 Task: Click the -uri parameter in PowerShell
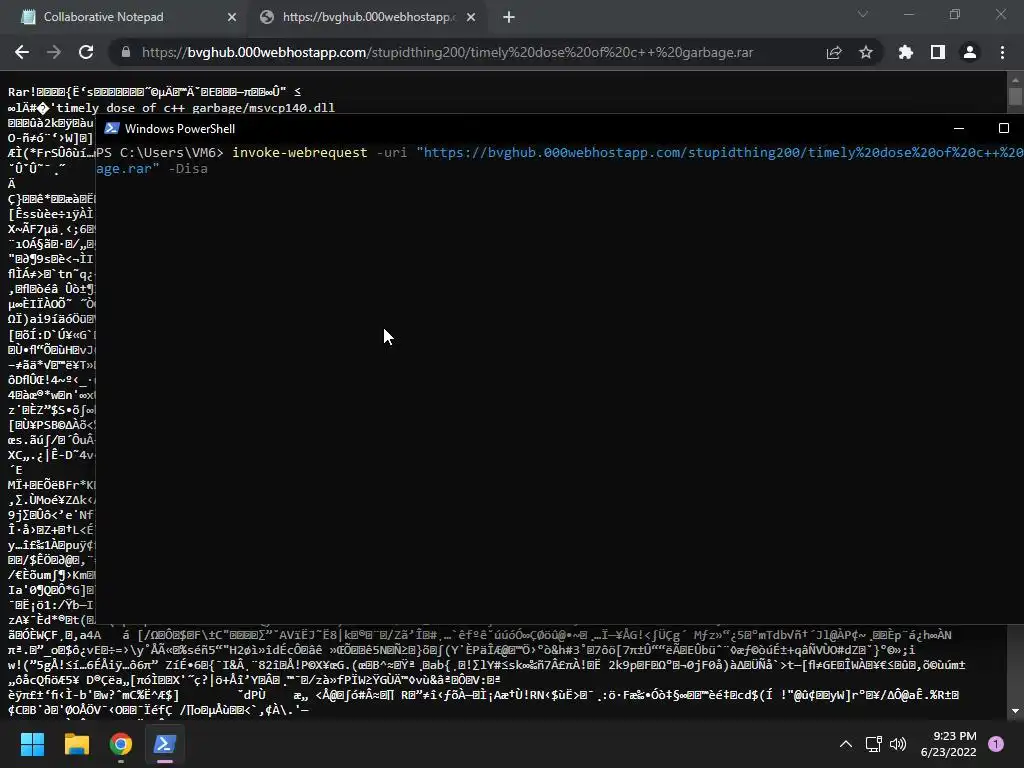point(392,153)
